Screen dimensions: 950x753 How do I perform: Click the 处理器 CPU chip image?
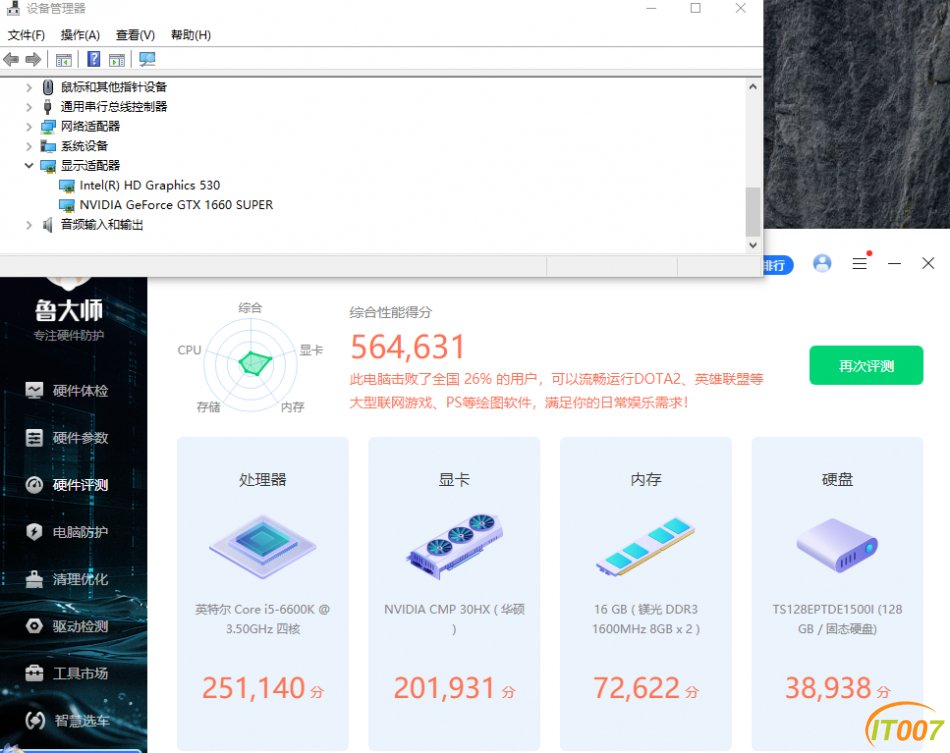click(x=262, y=547)
